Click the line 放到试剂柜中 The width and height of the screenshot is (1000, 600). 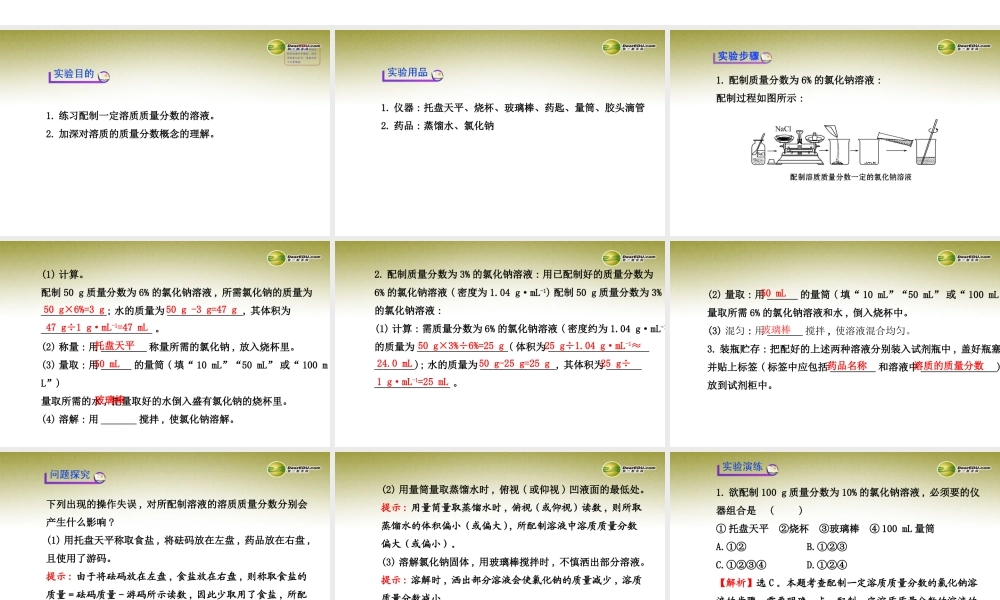[740, 385]
